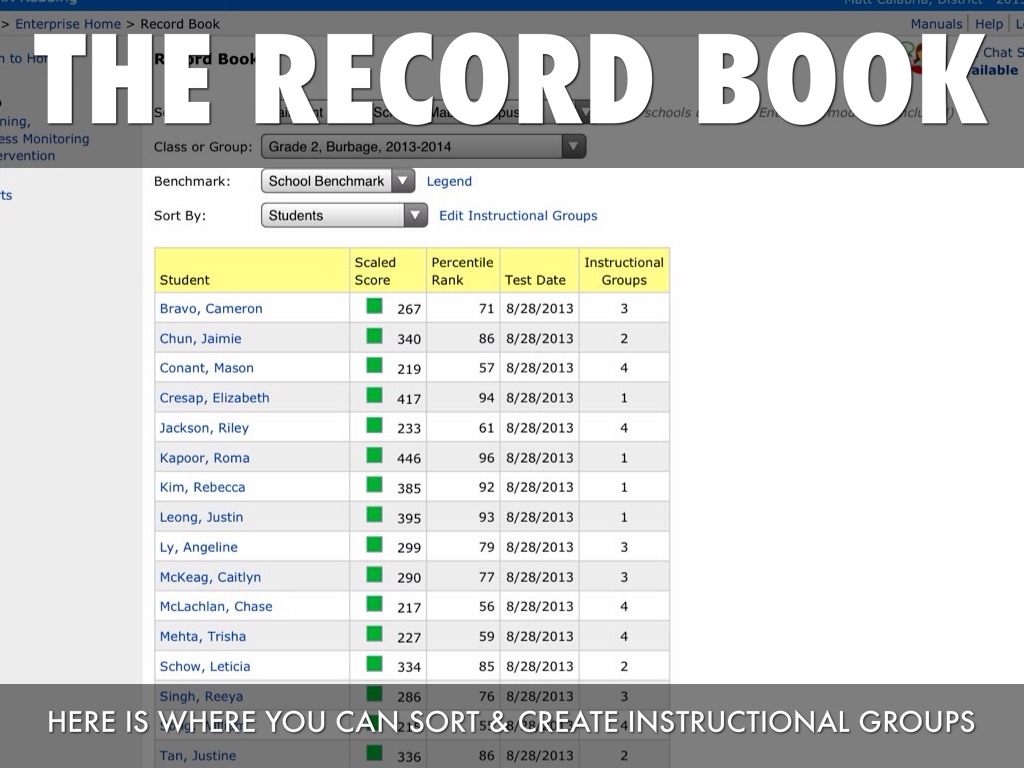Viewport: 1024px width, 768px height.
Task: Open student record for Chun, Jaimie
Action: pos(200,338)
